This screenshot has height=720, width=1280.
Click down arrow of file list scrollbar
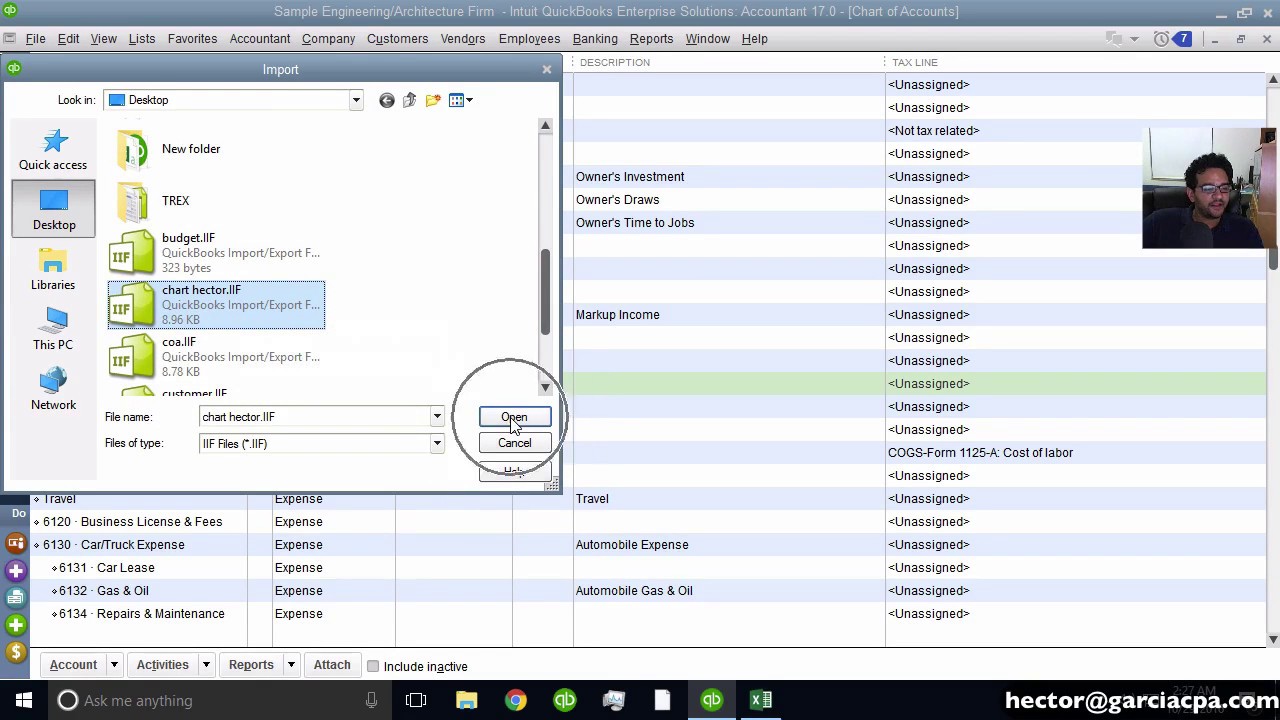(545, 387)
